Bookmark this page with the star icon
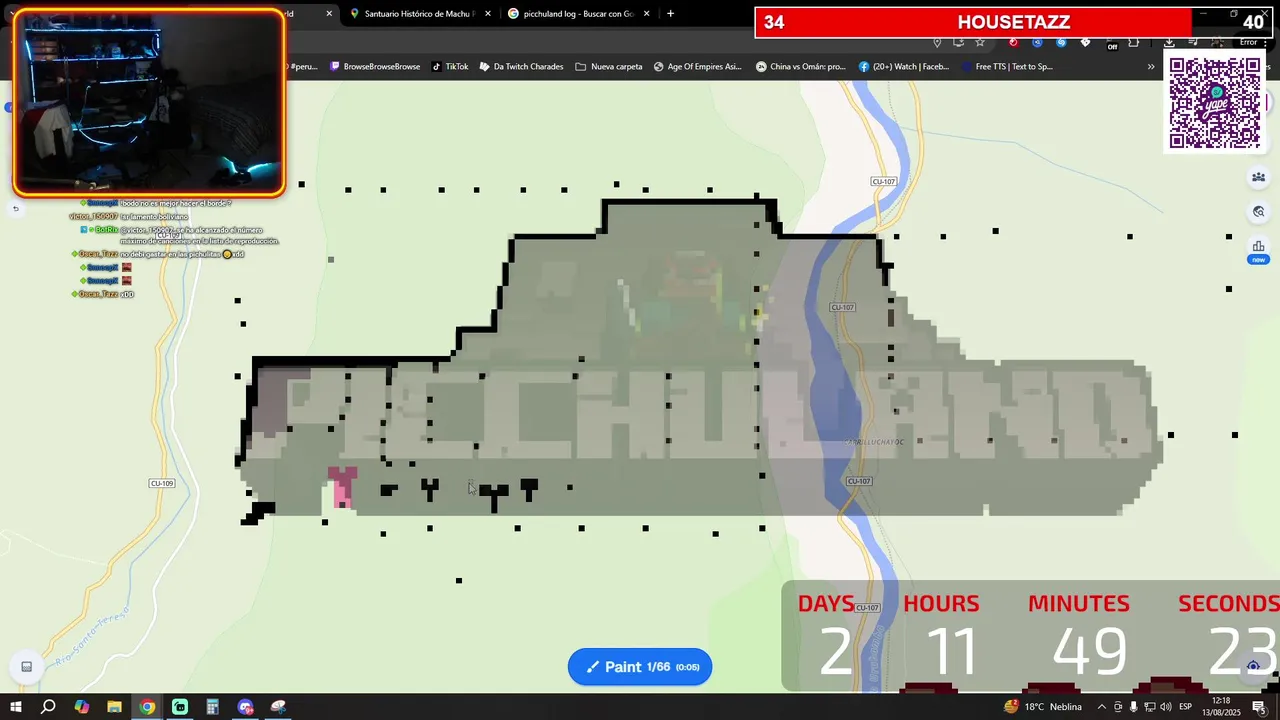The width and height of the screenshot is (1280, 720). pos(980,42)
